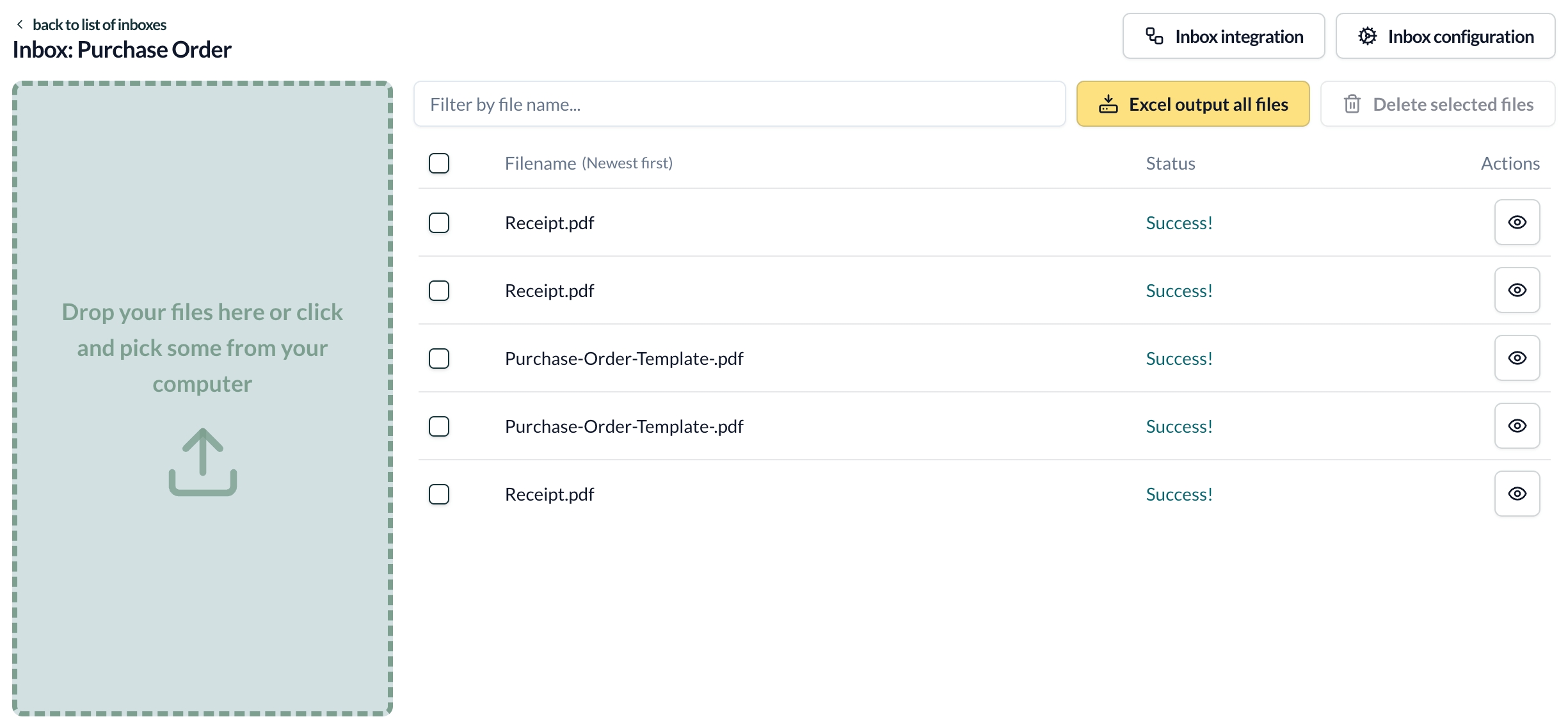Go back to list of inboxes
Image resolution: width=1568 pixels, height=726 pixels.
click(99, 24)
